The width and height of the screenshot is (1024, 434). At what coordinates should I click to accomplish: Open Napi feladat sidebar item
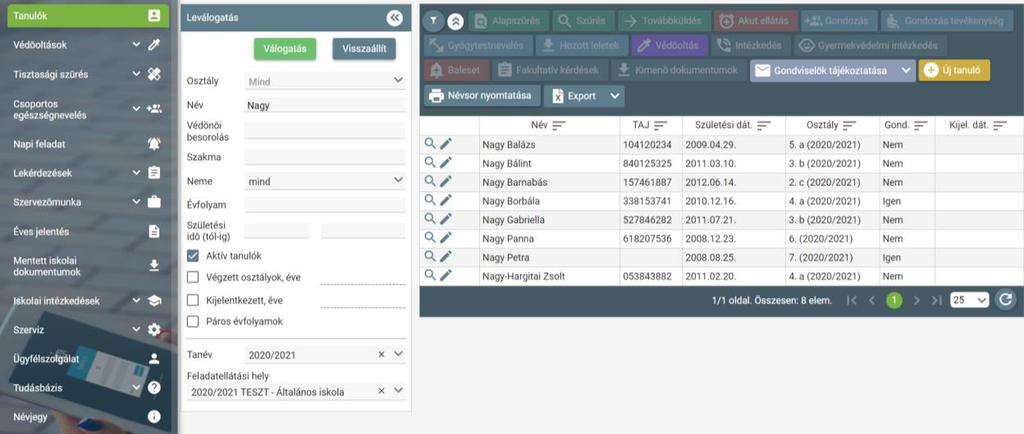(x=88, y=144)
